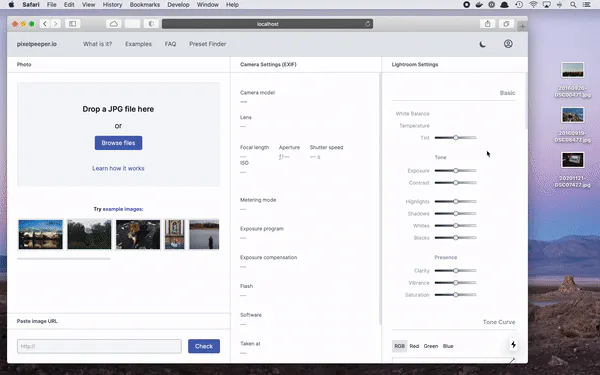Choose the dark trees example thumbnail
This screenshot has width=600, height=375.
pyautogui.click(x=89, y=234)
